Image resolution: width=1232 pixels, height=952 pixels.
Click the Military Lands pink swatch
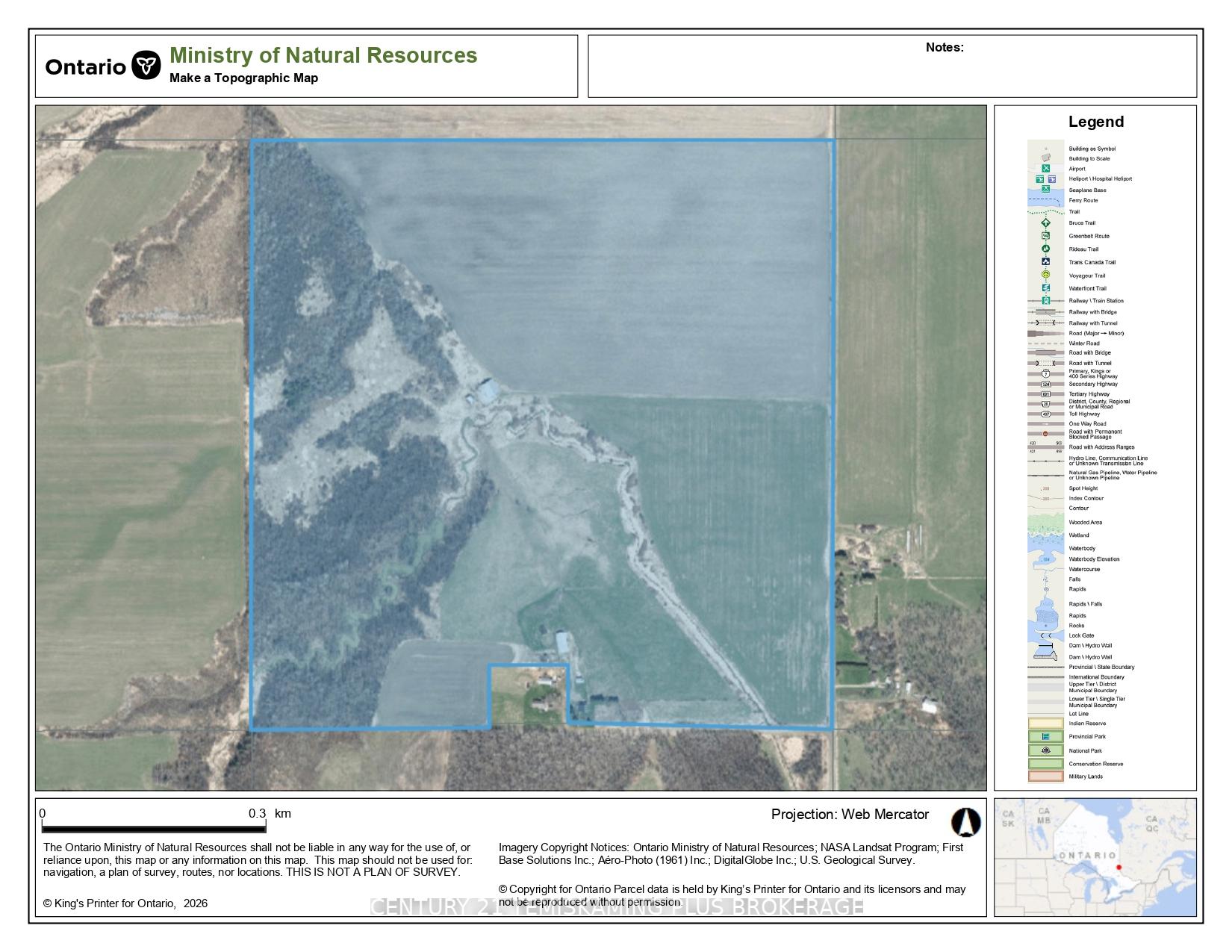[1046, 777]
